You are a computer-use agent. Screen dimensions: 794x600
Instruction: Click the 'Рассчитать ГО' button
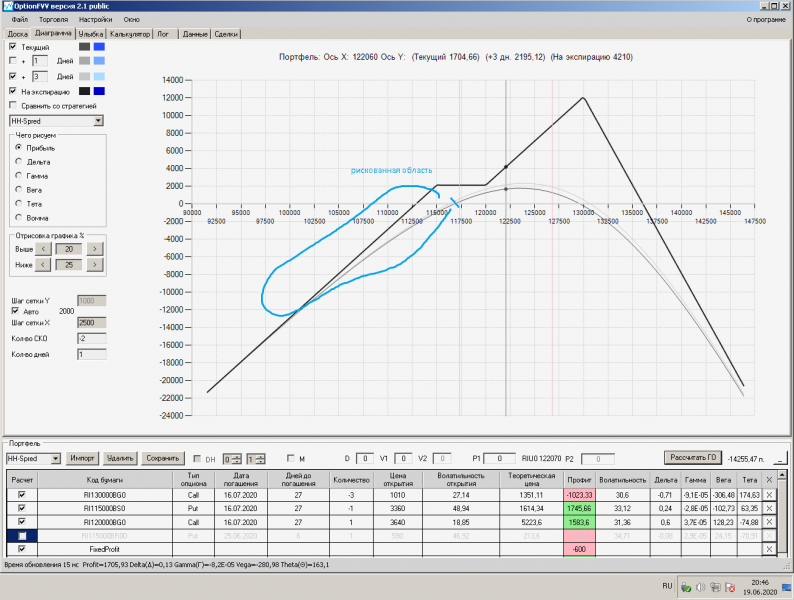point(693,457)
